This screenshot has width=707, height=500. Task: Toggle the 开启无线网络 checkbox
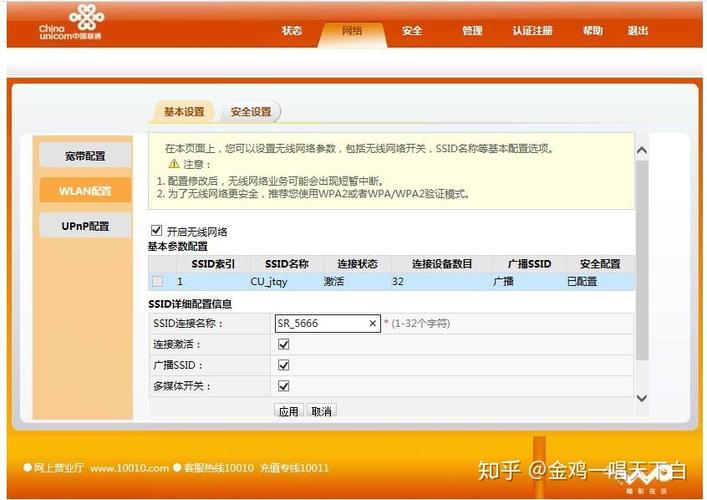coord(156,230)
